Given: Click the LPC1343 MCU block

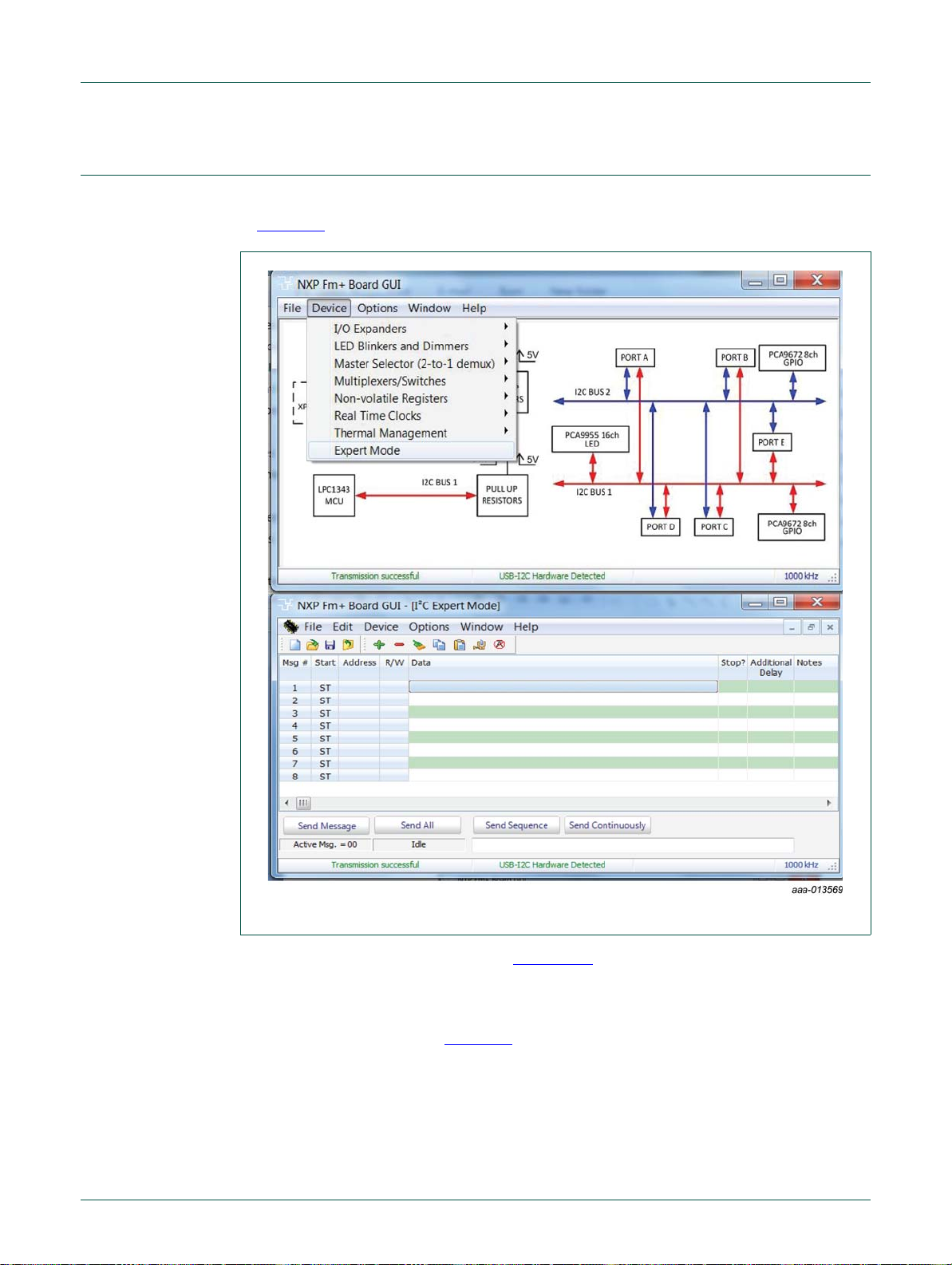Looking at the screenshot, I should coord(334,496).
